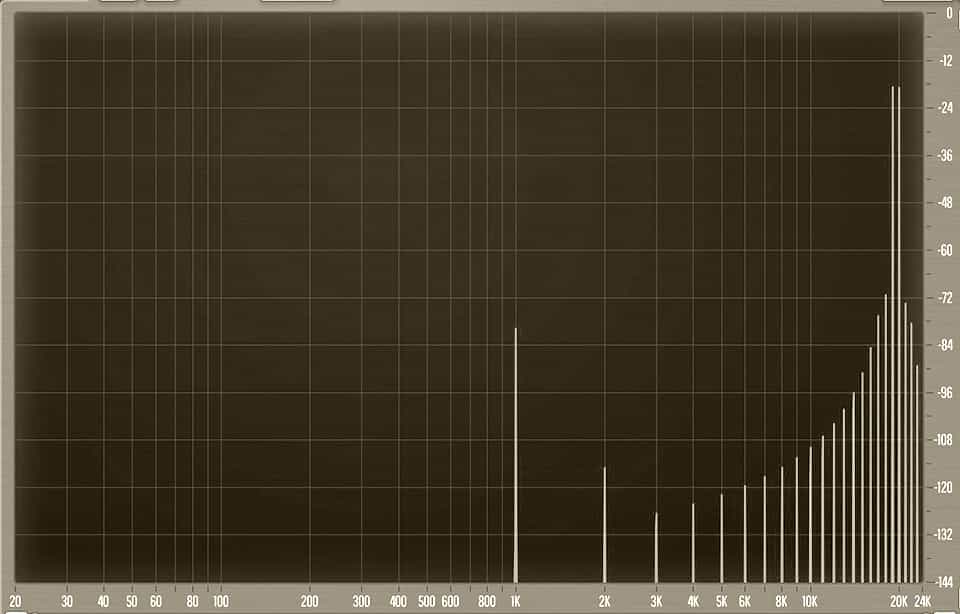Click the 3K frequency axis label

(656, 601)
